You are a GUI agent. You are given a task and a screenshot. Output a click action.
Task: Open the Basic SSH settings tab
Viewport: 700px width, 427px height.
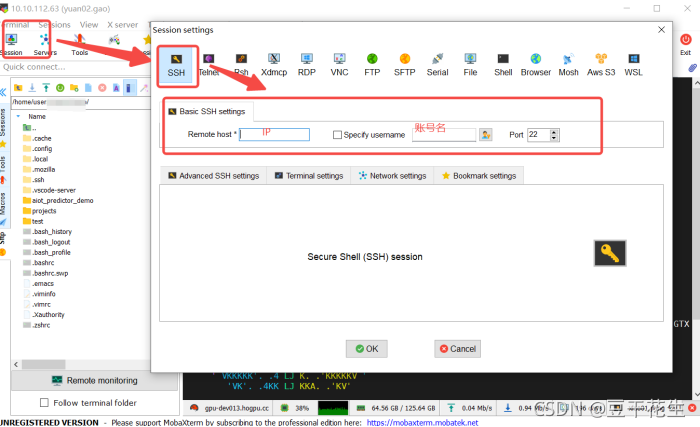click(x=208, y=111)
